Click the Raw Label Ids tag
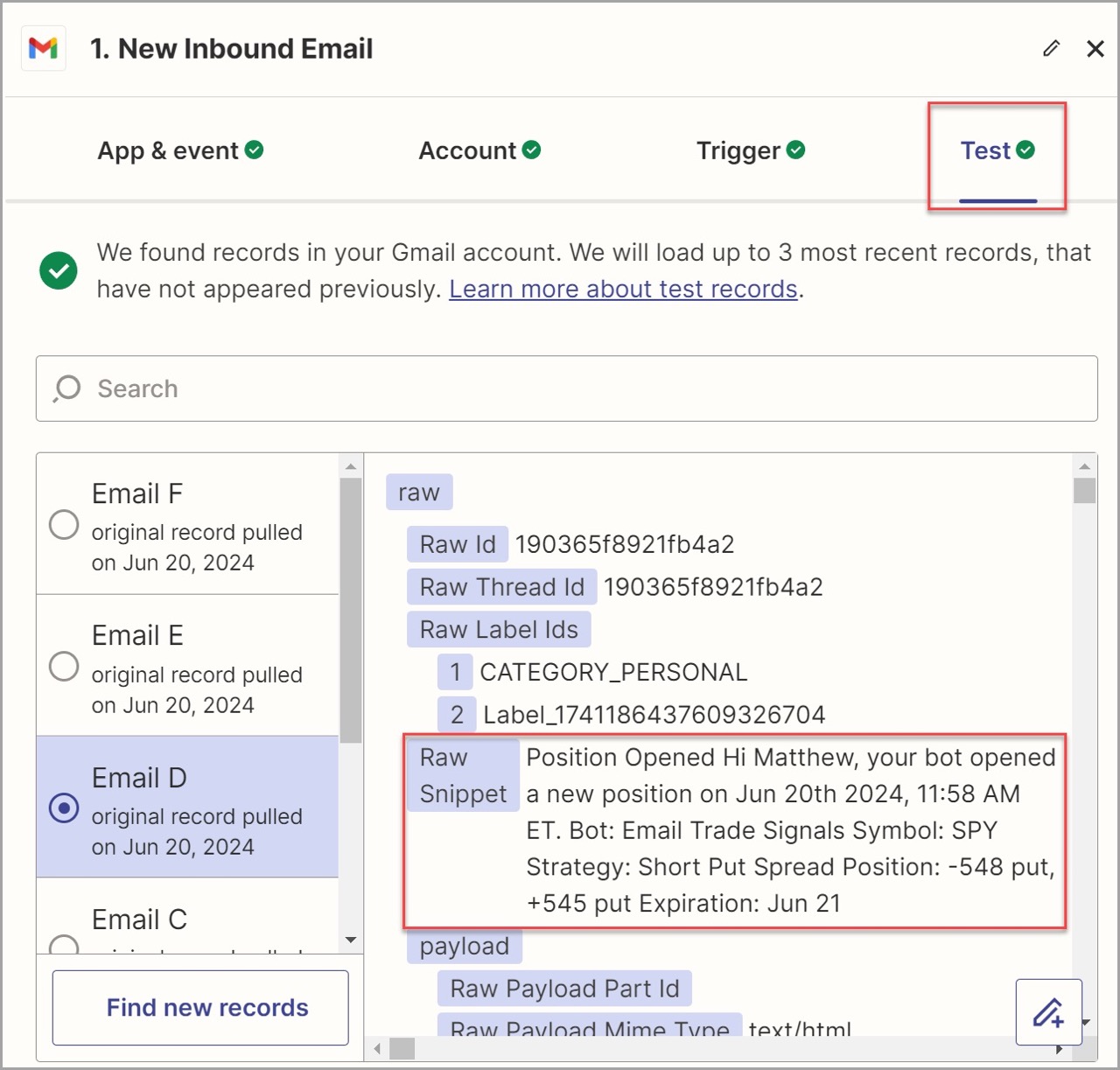 tap(498, 629)
